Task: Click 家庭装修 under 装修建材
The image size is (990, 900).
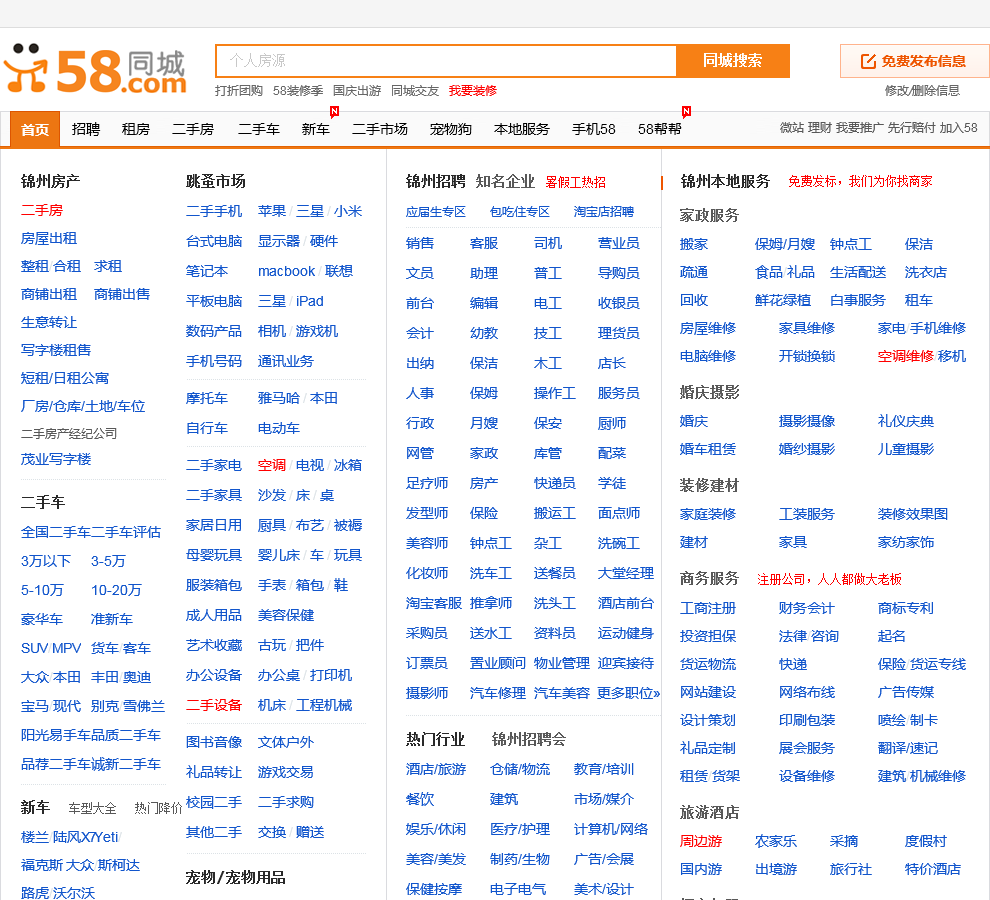Action: (x=708, y=515)
